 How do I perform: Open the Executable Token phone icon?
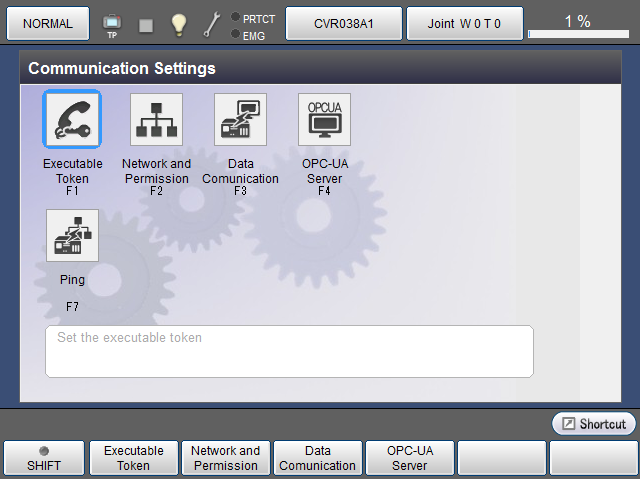pyautogui.click(x=72, y=120)
